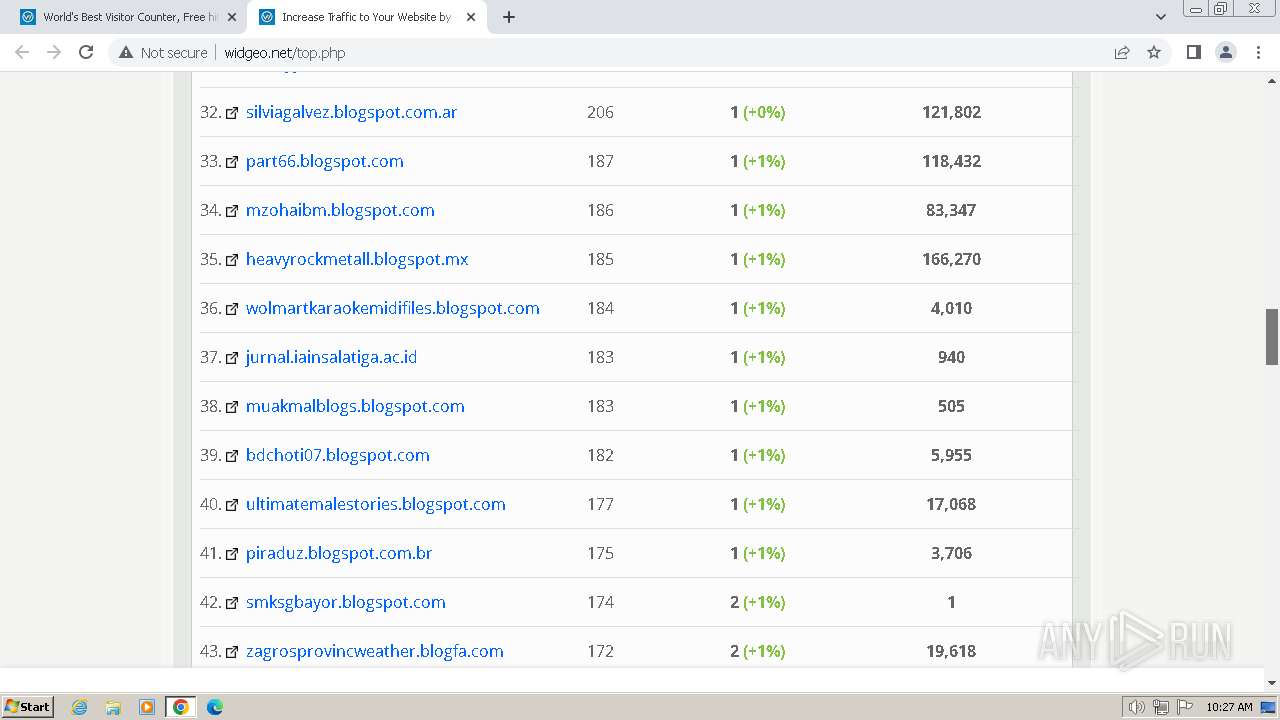Open a new browser tab
The width and height of the screenshot is (1280, 720).
click(x=508, y=17)
